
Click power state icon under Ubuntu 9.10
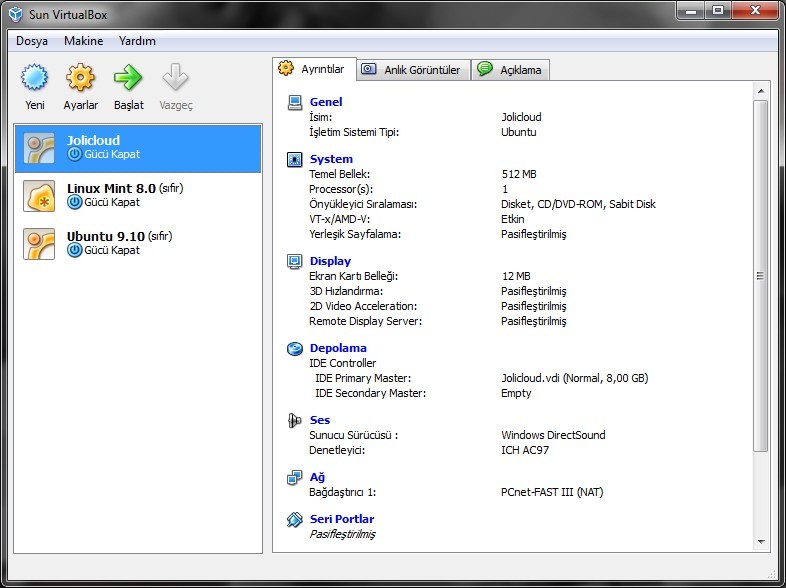coord(75,250)
